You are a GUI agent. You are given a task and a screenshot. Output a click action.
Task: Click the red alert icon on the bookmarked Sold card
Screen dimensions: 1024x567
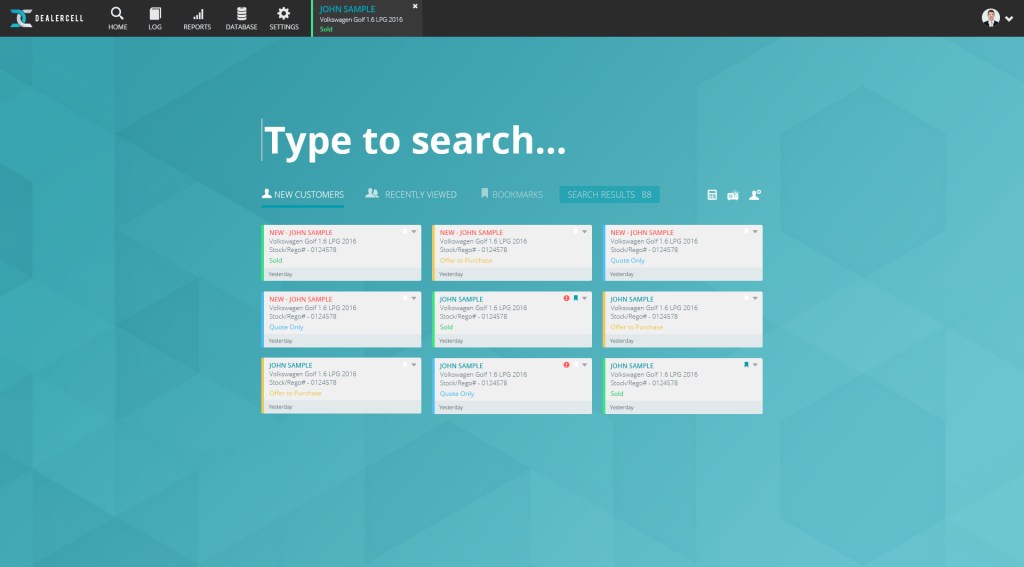pyautogui.click(x=566, y=298)
